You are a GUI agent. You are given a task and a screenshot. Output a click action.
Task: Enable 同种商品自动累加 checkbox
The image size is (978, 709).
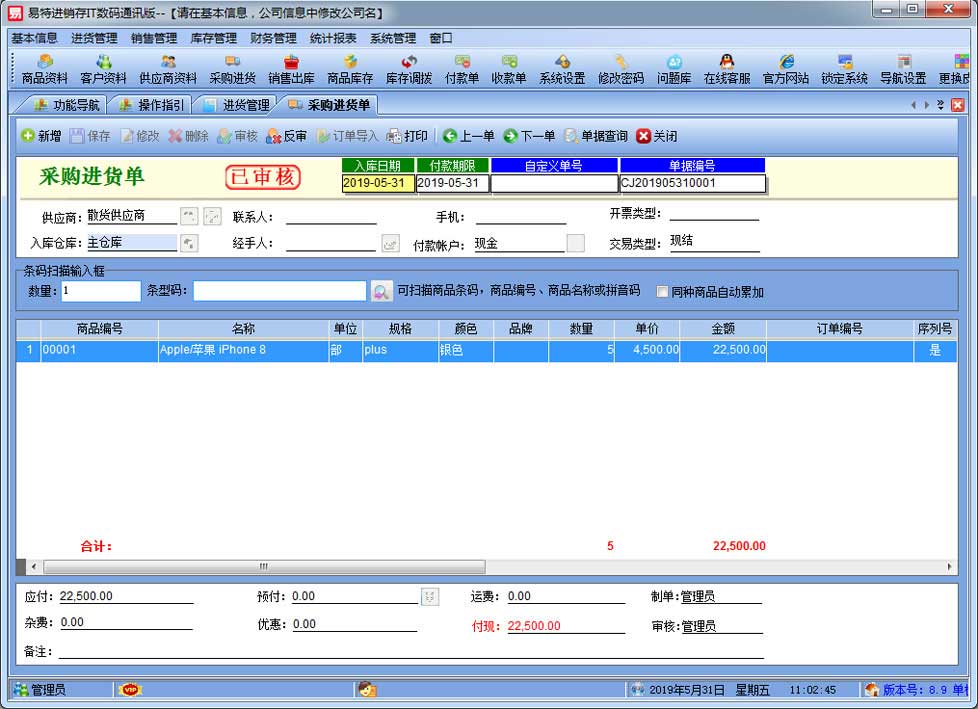click(x=662, y=292)
